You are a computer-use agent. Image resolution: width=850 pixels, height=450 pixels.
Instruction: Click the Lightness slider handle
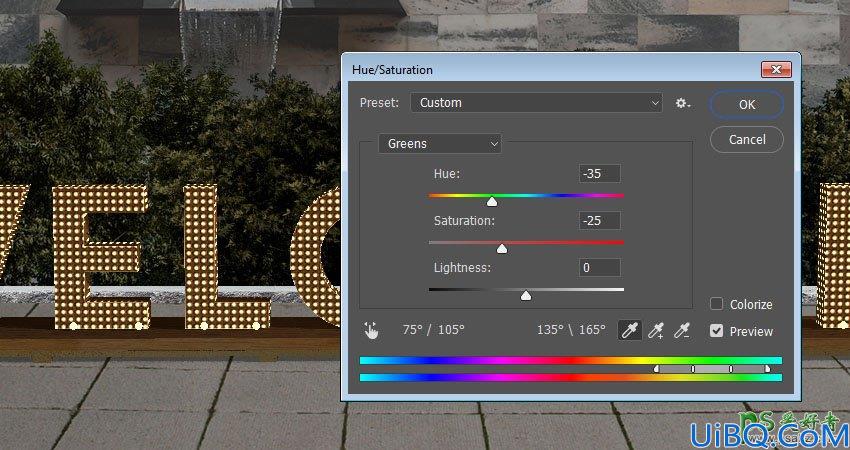click(x=526, y=295)
